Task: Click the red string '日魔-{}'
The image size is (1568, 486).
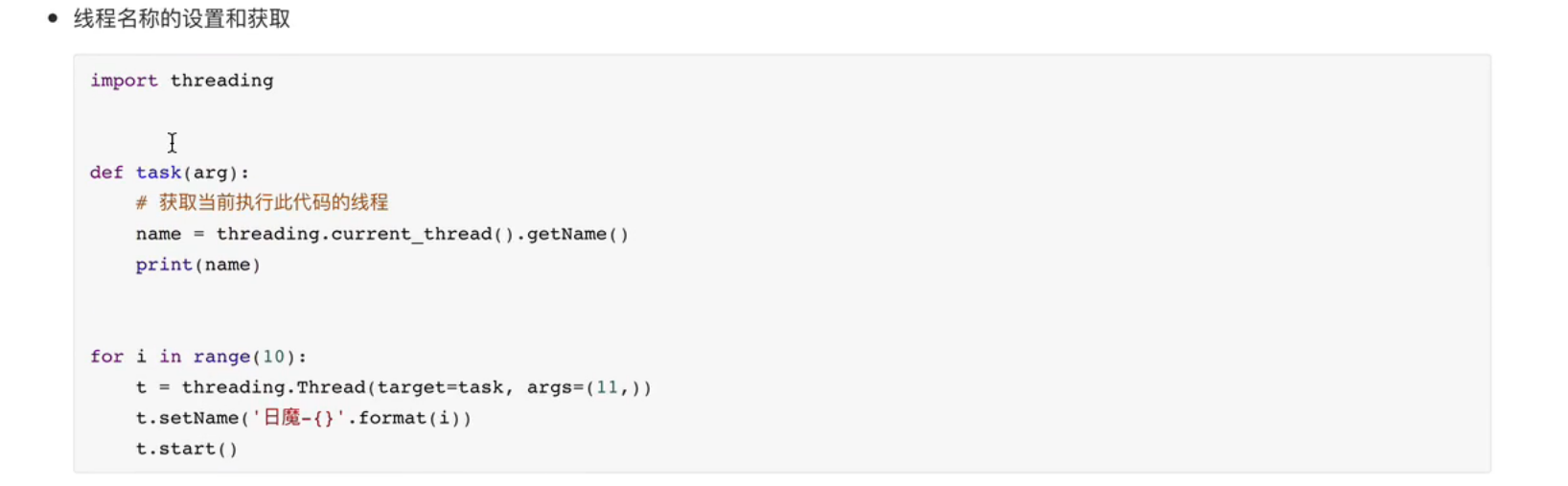Action: (298, 418)
